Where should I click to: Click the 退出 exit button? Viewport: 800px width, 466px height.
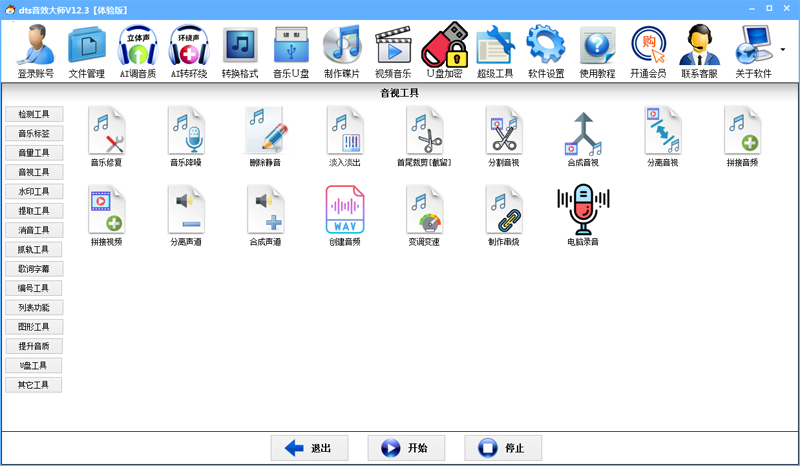309,448
